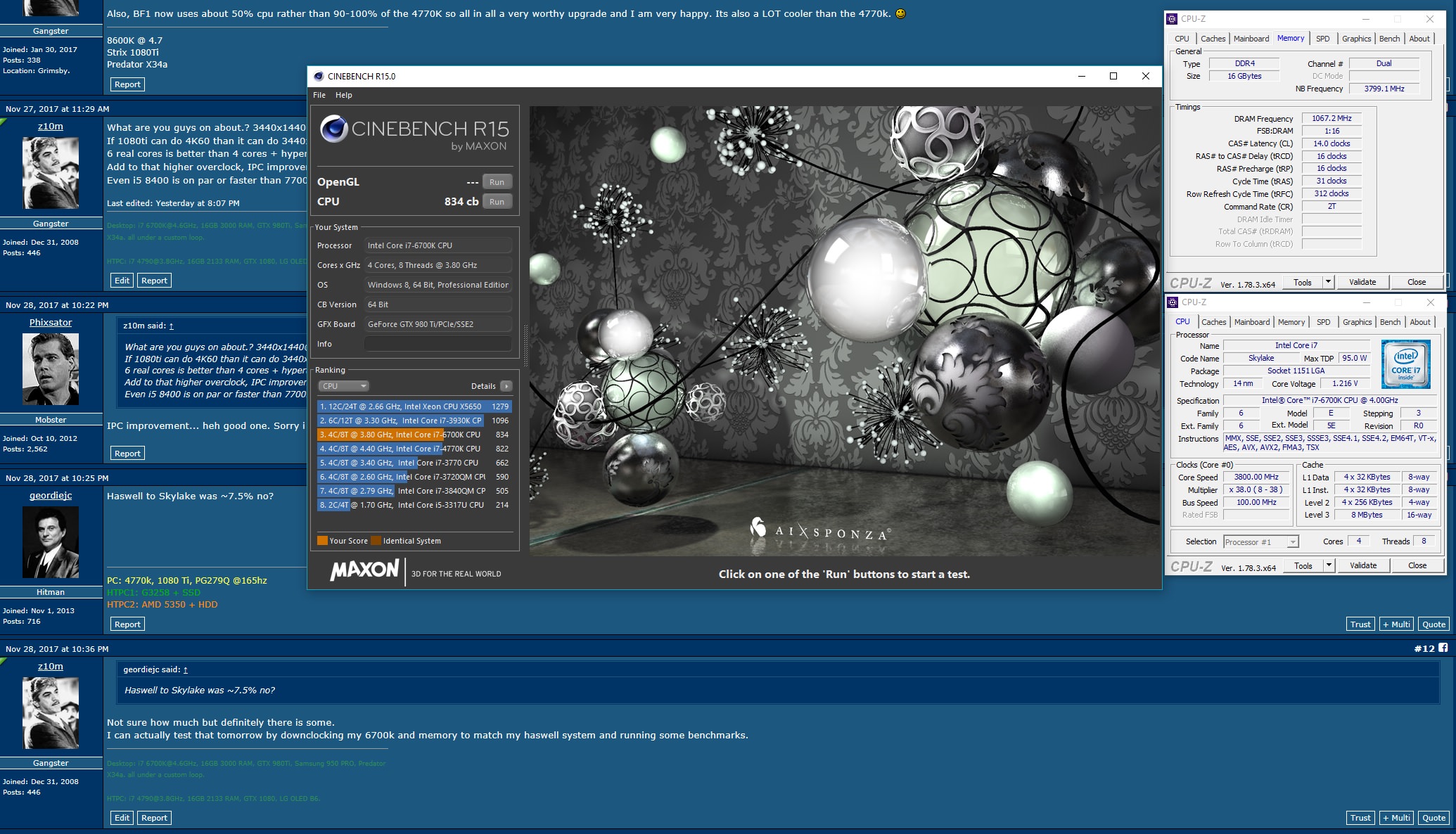This screenshot has height=834, width=1456.
Task: Select ranking row Core i5-3317U 214
Action: point(414,505)
